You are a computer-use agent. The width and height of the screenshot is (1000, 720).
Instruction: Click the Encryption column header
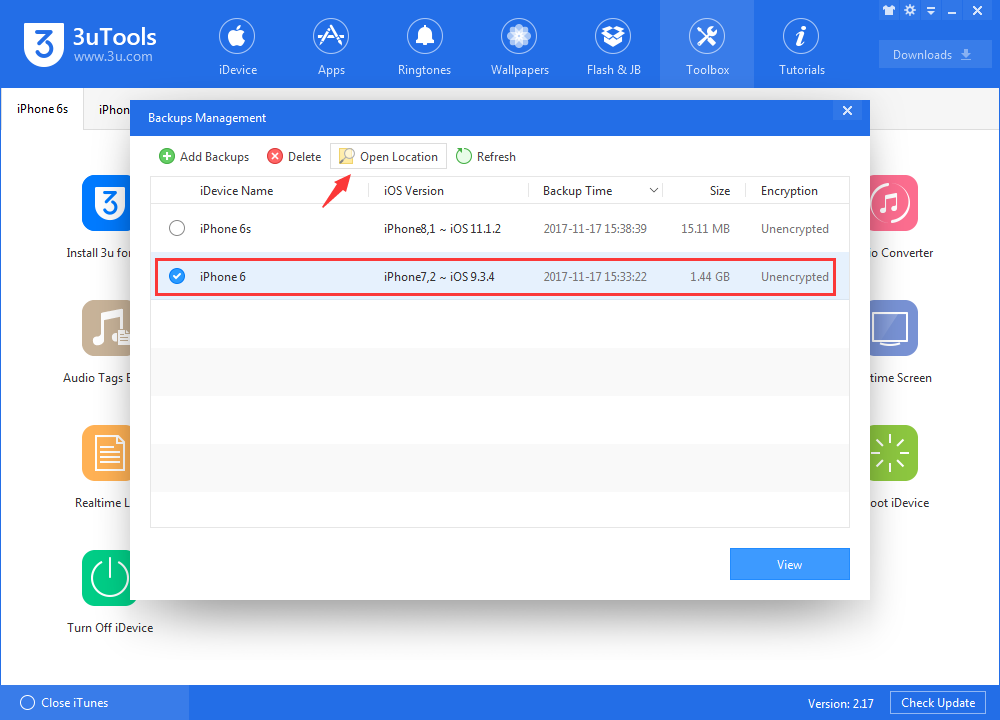pos(789,191)
